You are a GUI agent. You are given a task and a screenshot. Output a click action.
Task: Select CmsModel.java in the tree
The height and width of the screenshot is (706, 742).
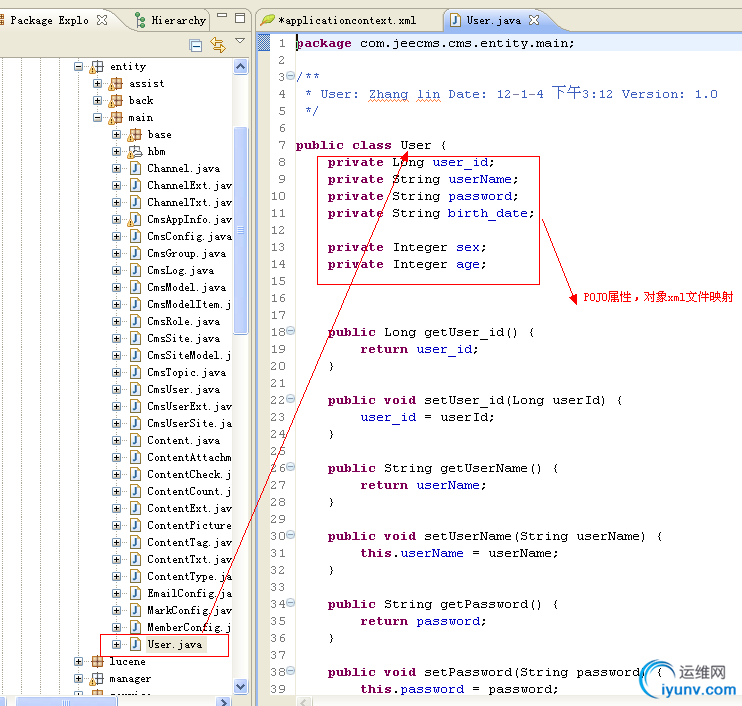186,288
